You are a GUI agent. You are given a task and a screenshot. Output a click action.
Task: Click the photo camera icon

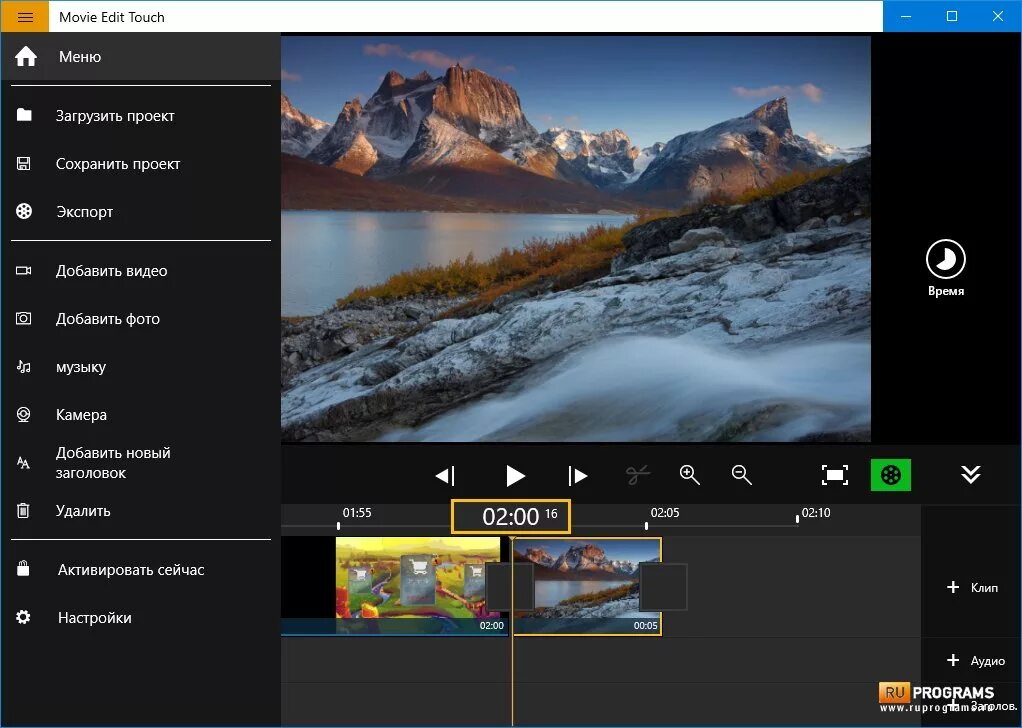23,318
